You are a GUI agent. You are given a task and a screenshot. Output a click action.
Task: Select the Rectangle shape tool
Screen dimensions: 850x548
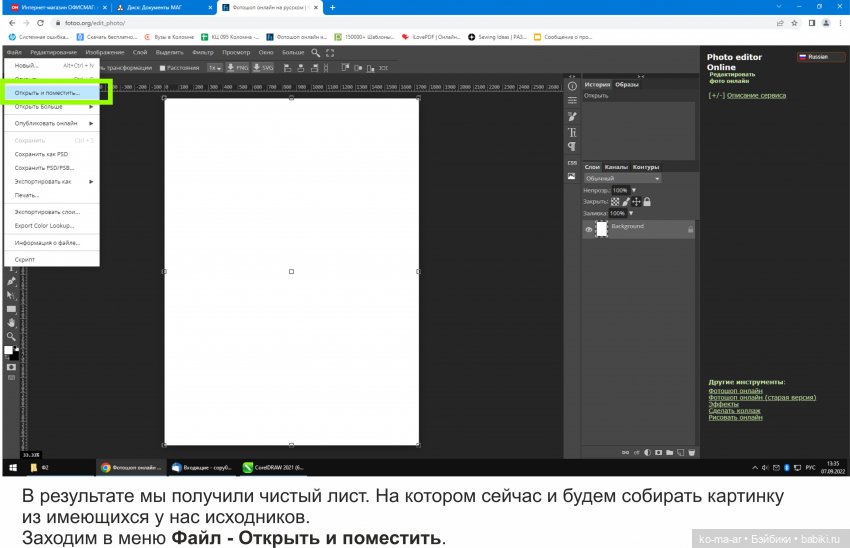(x=11, y=309)
